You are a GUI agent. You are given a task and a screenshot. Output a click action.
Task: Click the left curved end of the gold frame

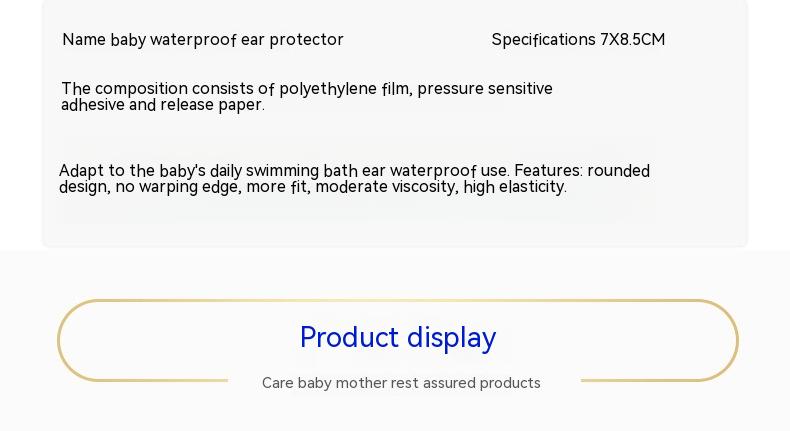pos(60,340)
